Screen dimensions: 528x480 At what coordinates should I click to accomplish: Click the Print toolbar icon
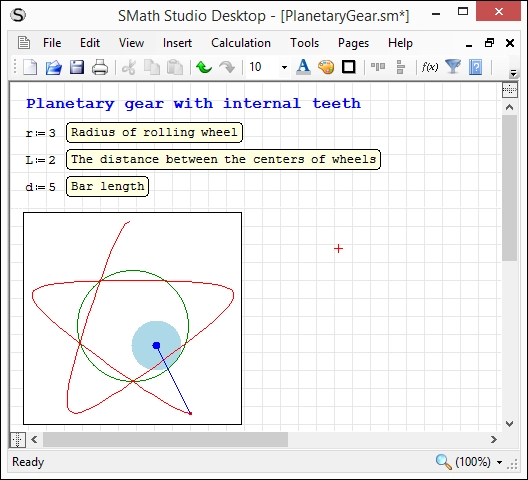100,67
